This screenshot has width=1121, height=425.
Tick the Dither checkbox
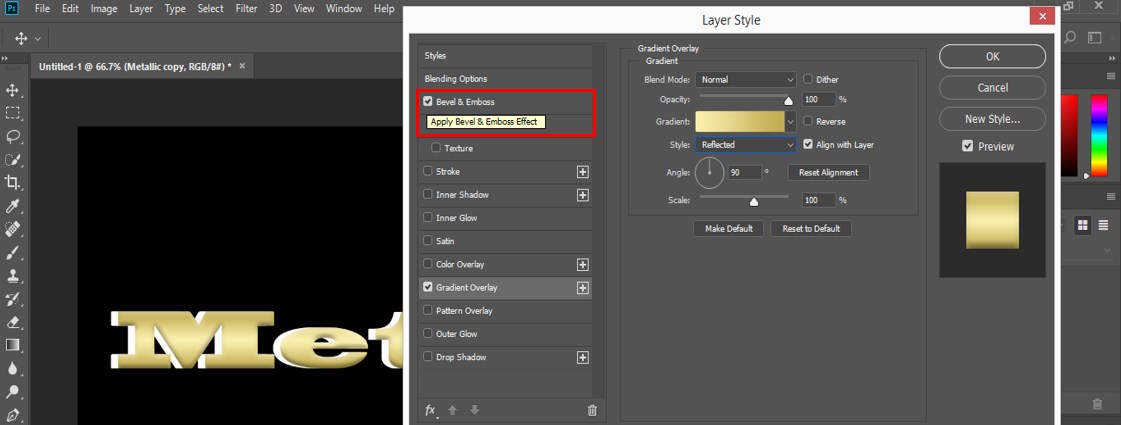(808, 79)
